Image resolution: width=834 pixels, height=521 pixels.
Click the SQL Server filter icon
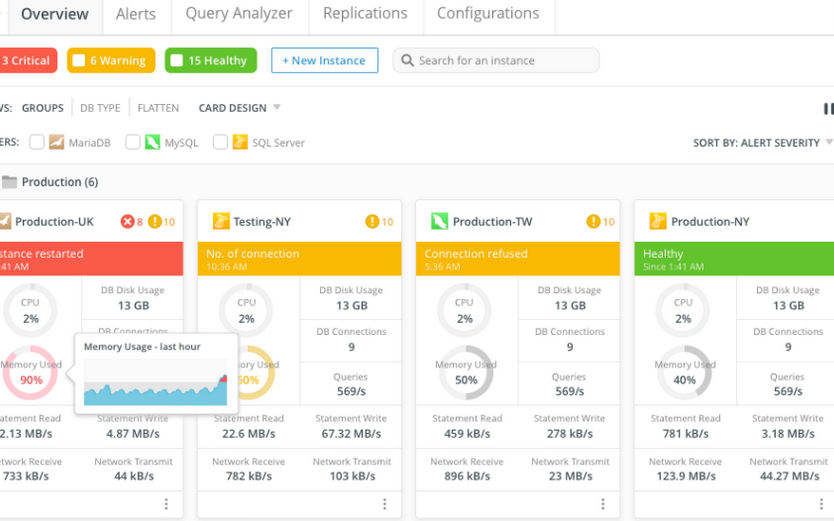point(240,142)
